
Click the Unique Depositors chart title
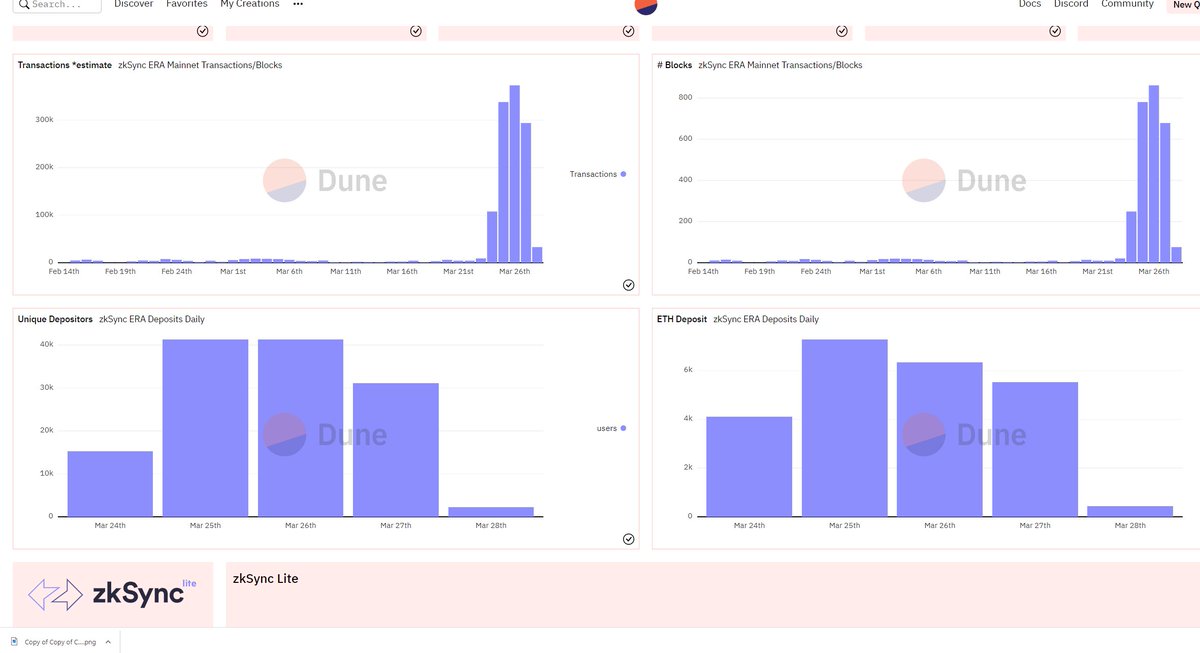55,319
